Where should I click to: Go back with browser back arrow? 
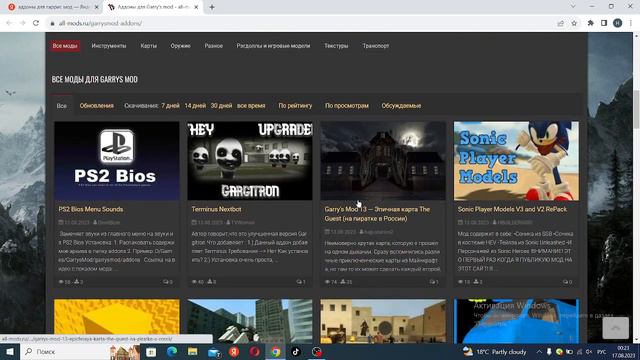click(x=9, y=23)
